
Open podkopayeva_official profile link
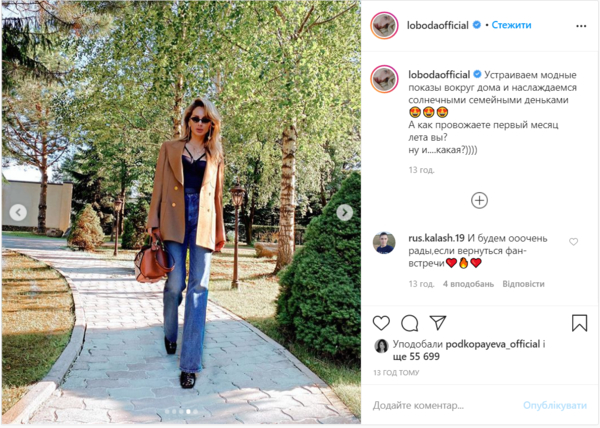492,344
